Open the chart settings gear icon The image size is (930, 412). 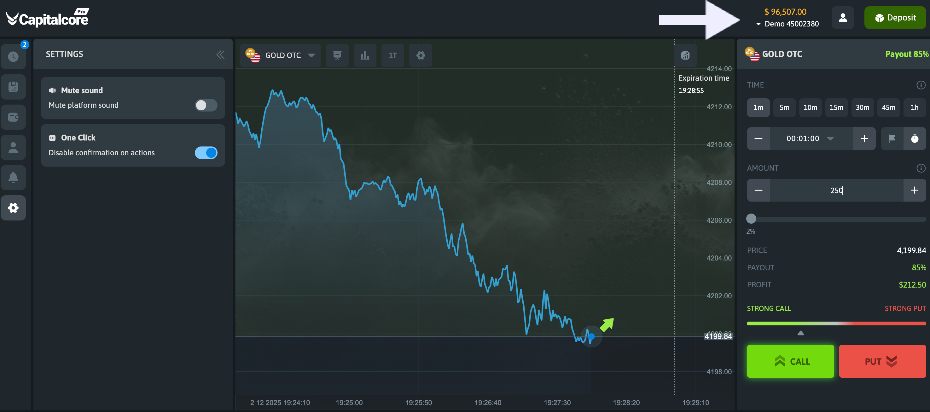click(x=421, y=56)
